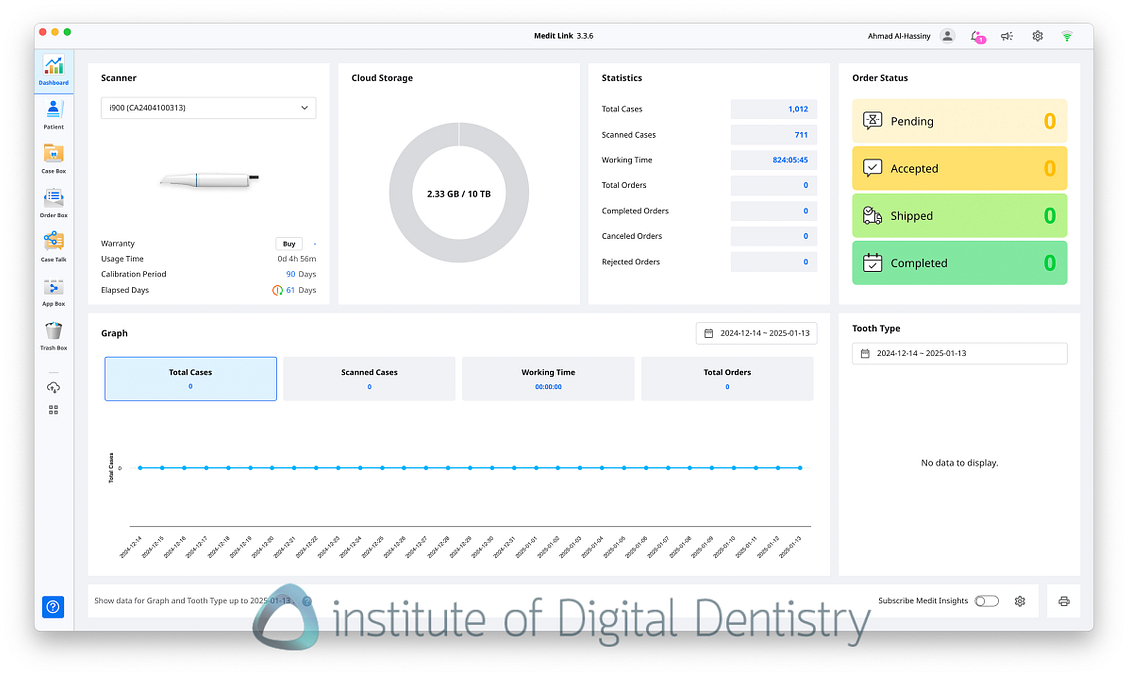1128x676 pixels.
Task: Go to Order Box
Action: [54, 201]
